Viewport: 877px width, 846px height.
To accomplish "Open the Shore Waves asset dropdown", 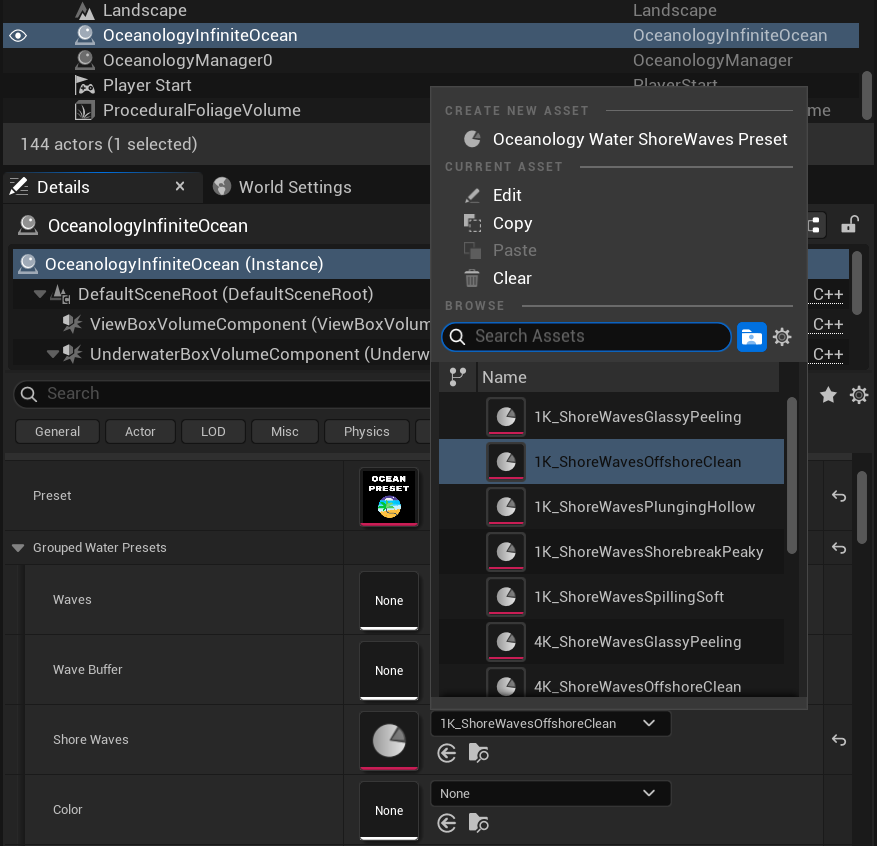I will [550, 723].
